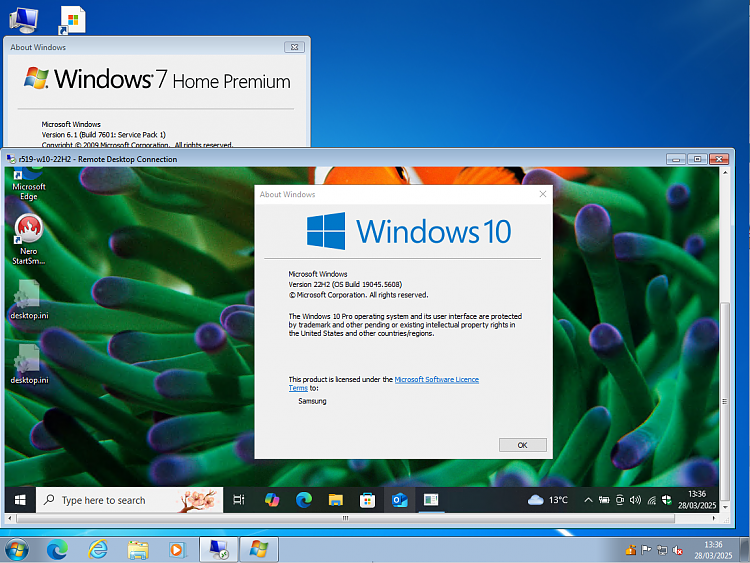Screen dimensions: 750x563
Task: Select the upper desktop.ini file icon
Action: tap(29, 300)
